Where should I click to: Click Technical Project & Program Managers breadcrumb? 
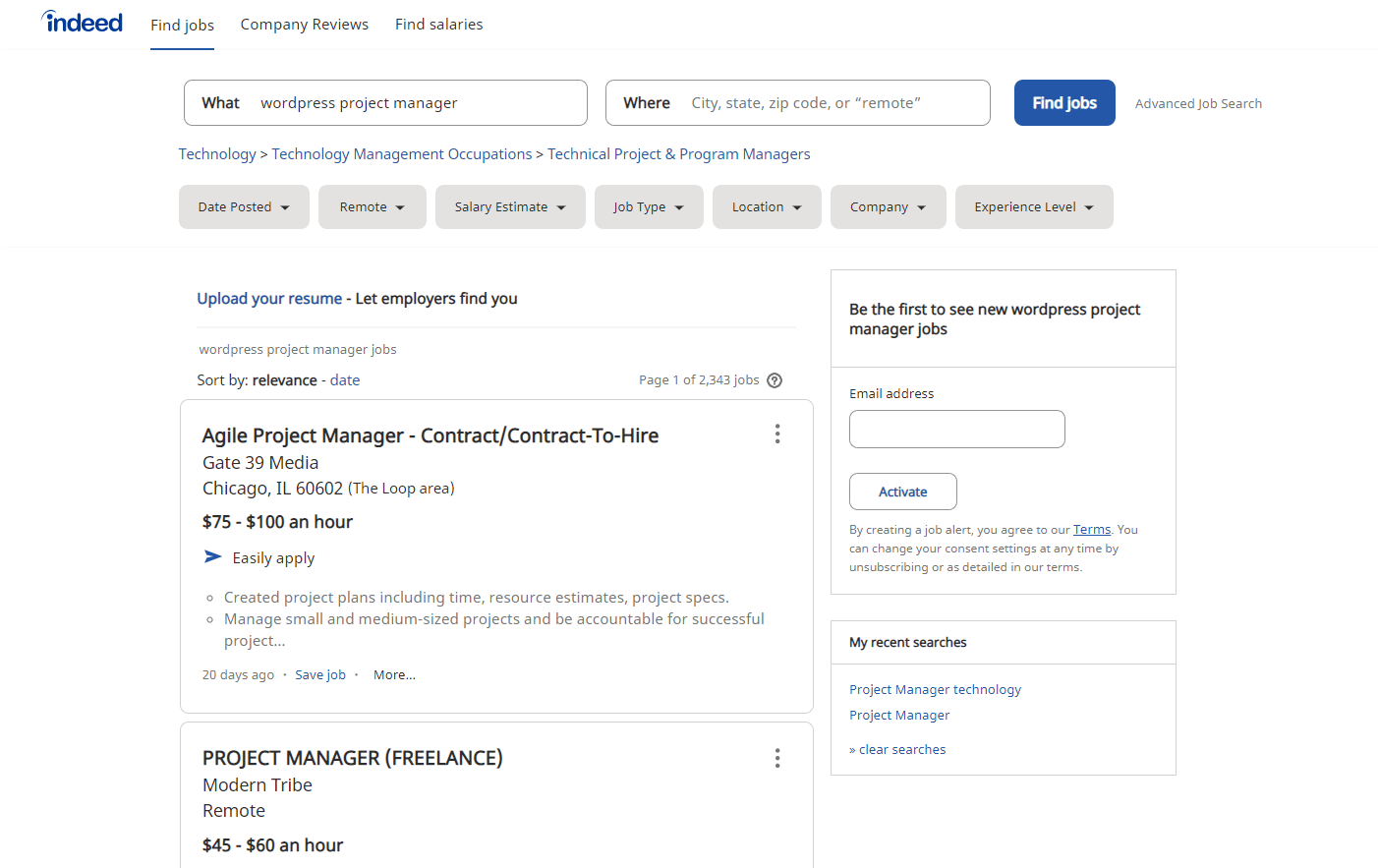[x=679, y=154]
